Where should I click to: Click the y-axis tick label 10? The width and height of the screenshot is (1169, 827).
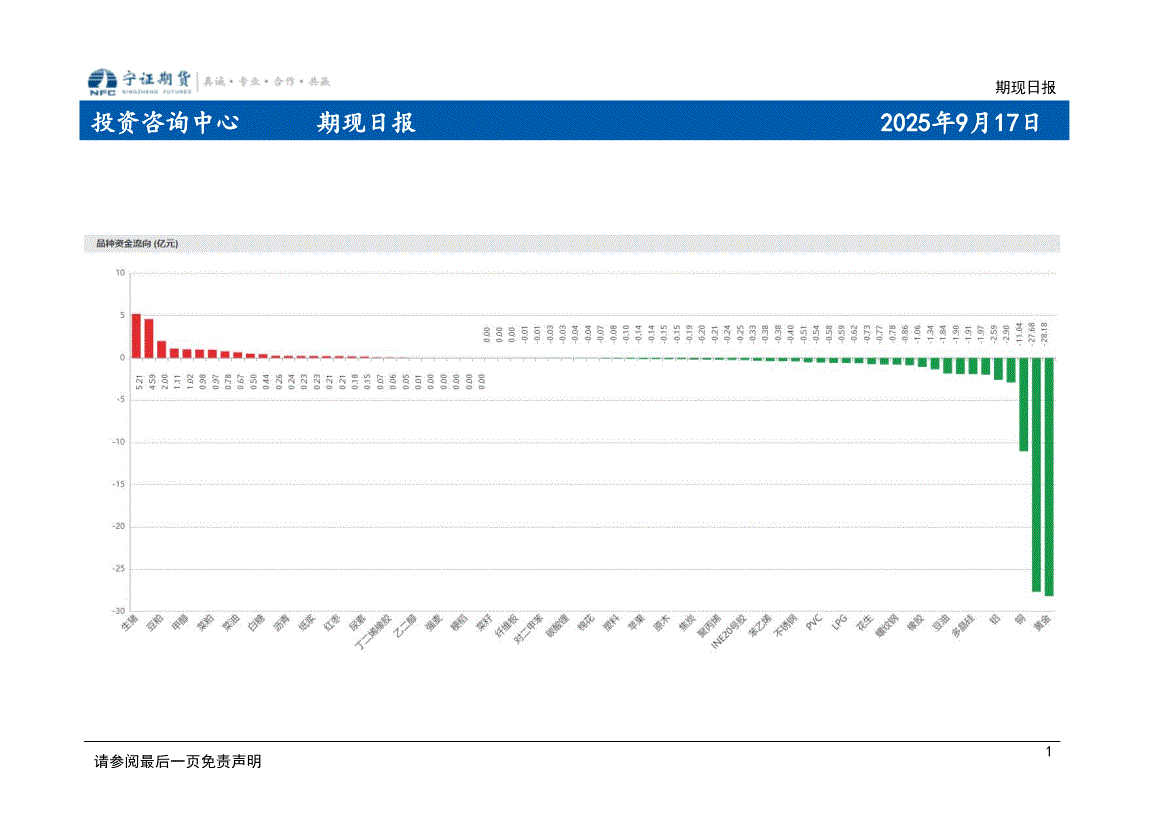pos(120,273)
